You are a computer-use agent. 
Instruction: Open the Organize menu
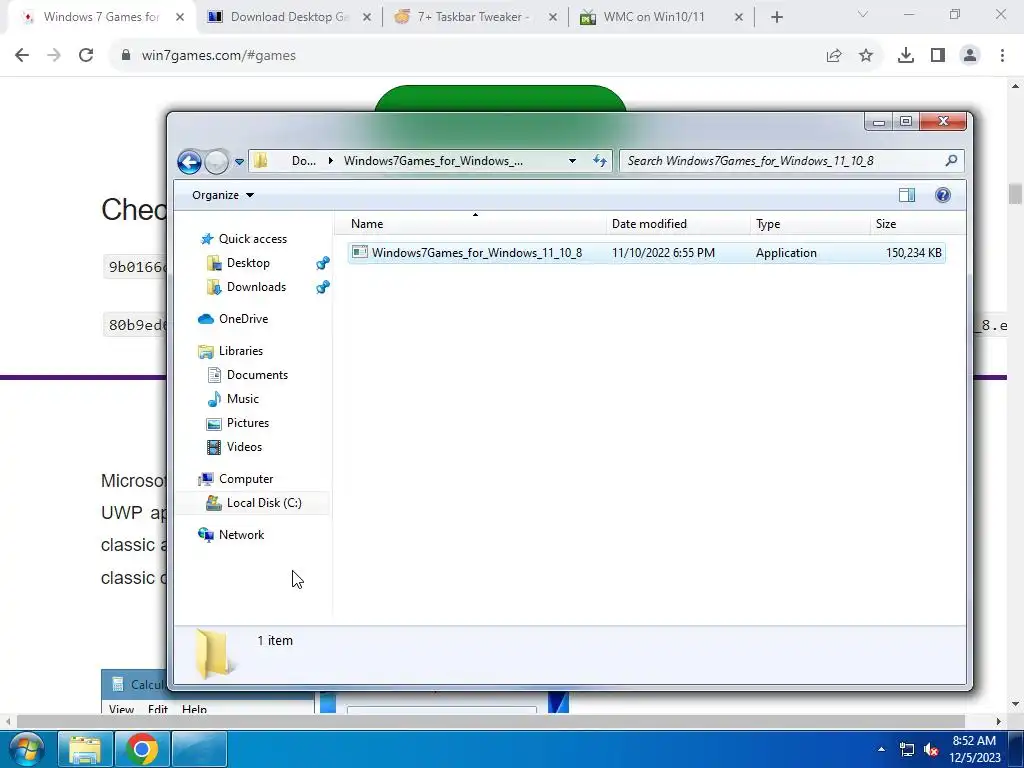223,195
